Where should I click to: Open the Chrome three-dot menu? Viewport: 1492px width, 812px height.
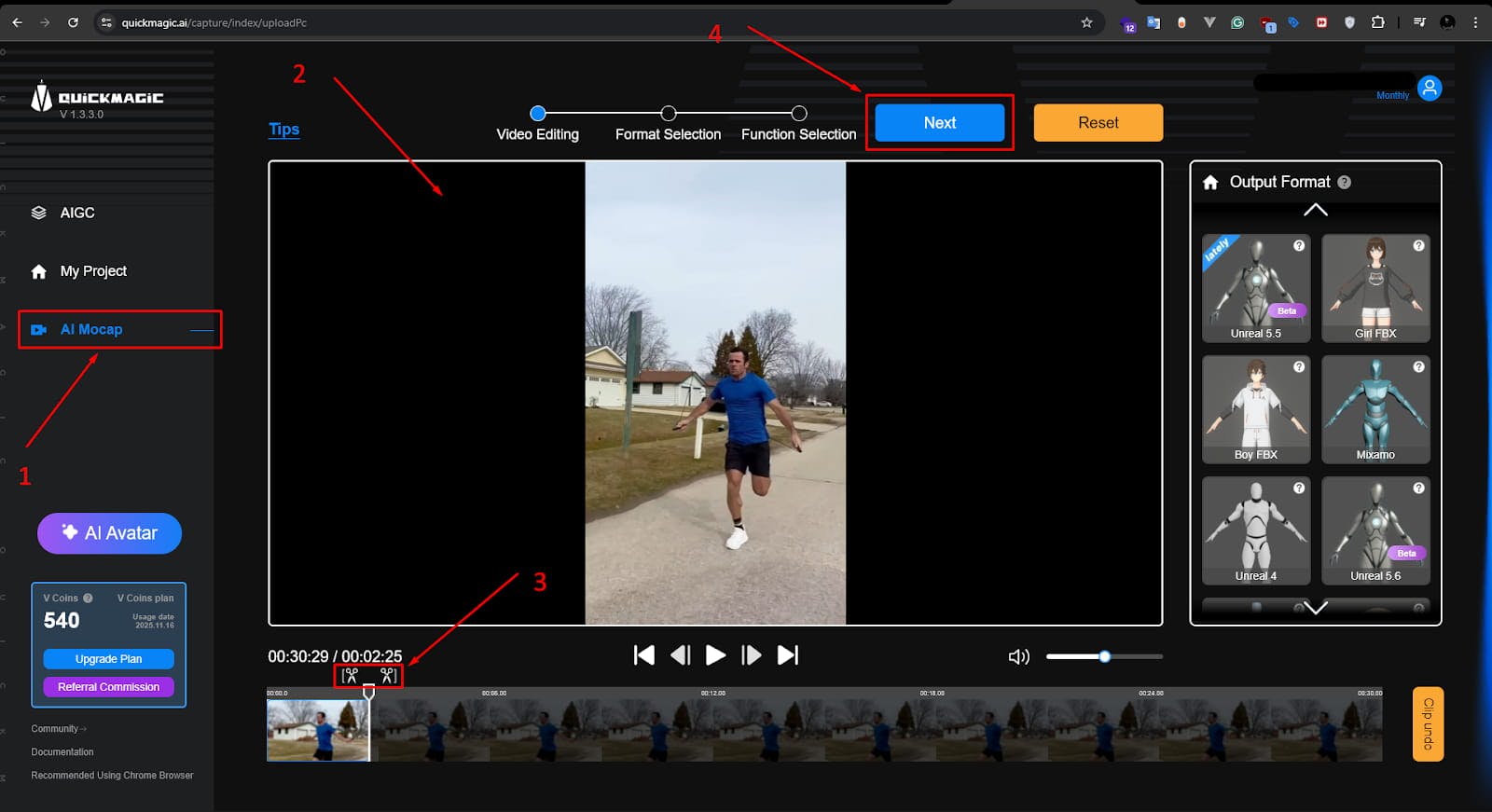point(1475,22)
